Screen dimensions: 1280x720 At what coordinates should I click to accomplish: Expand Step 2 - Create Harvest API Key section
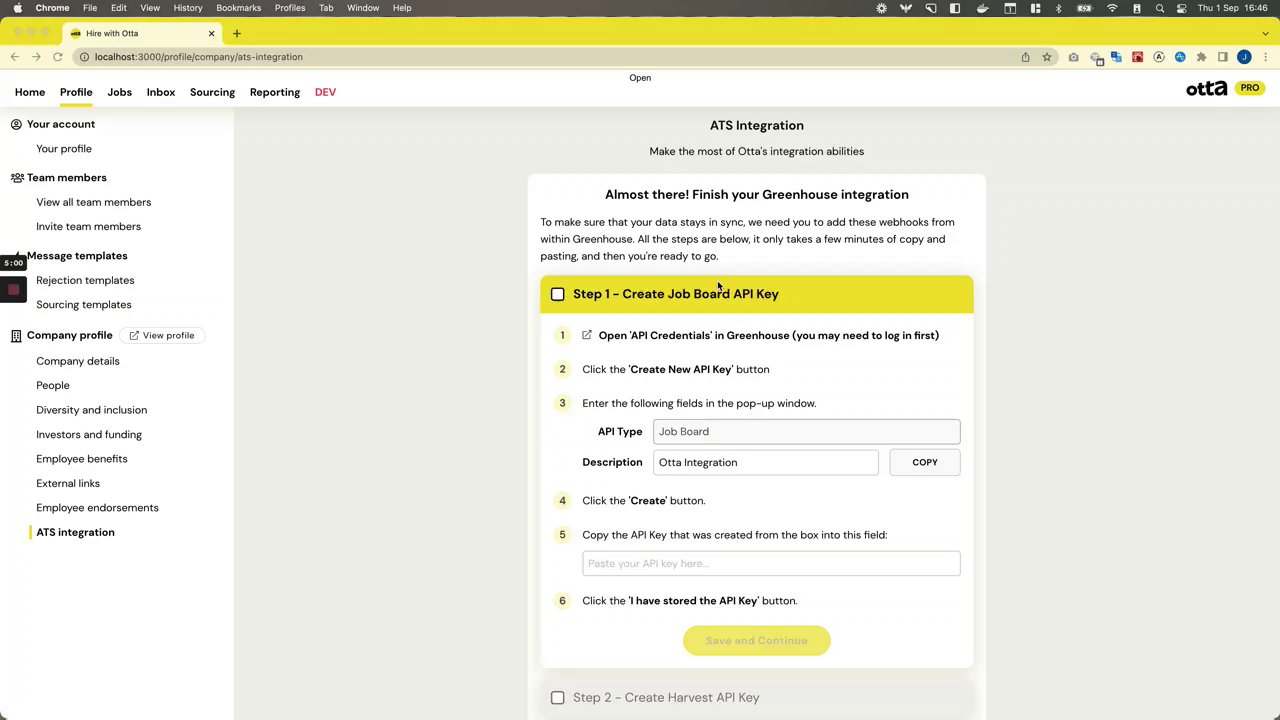757,698
